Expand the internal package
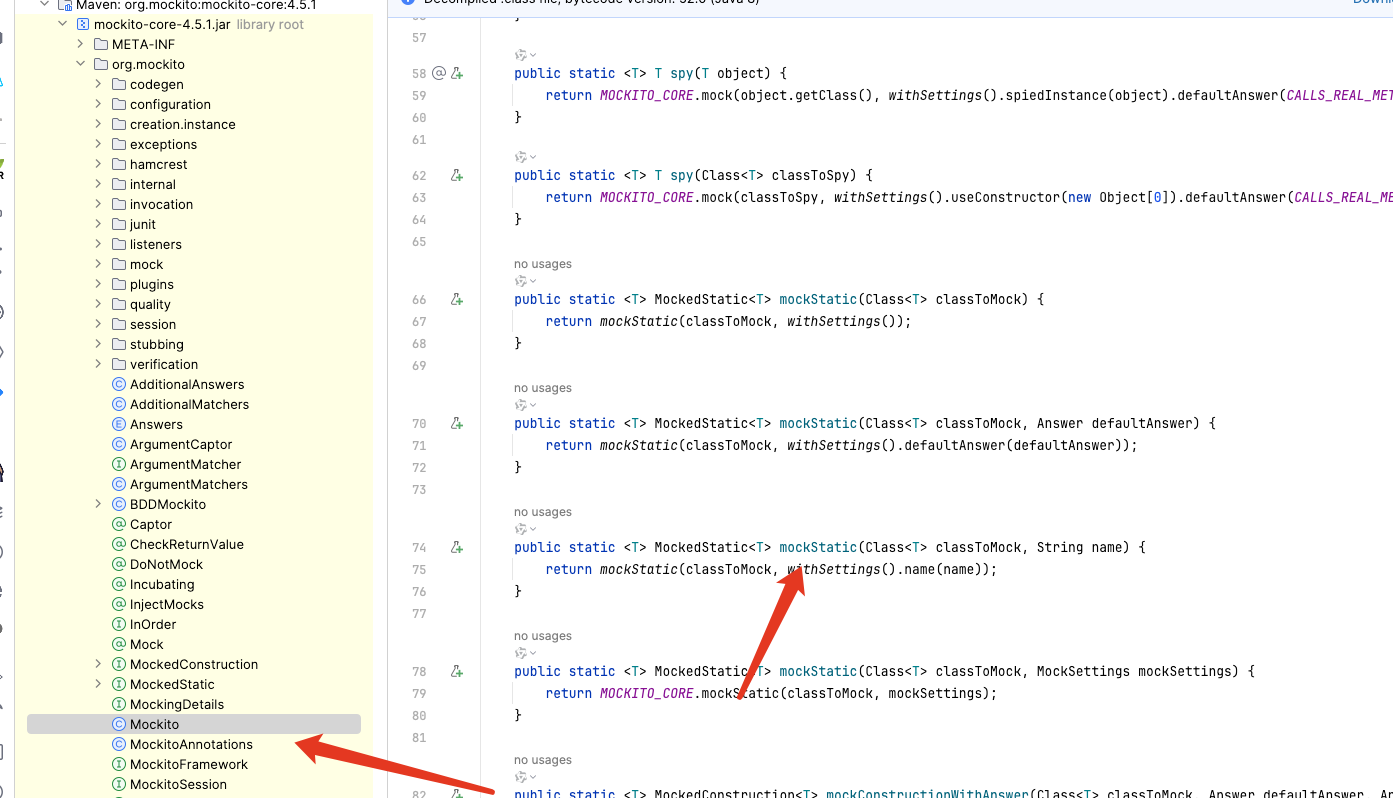Viewport: 1393px width, 798px height. [x=98, y=184]
